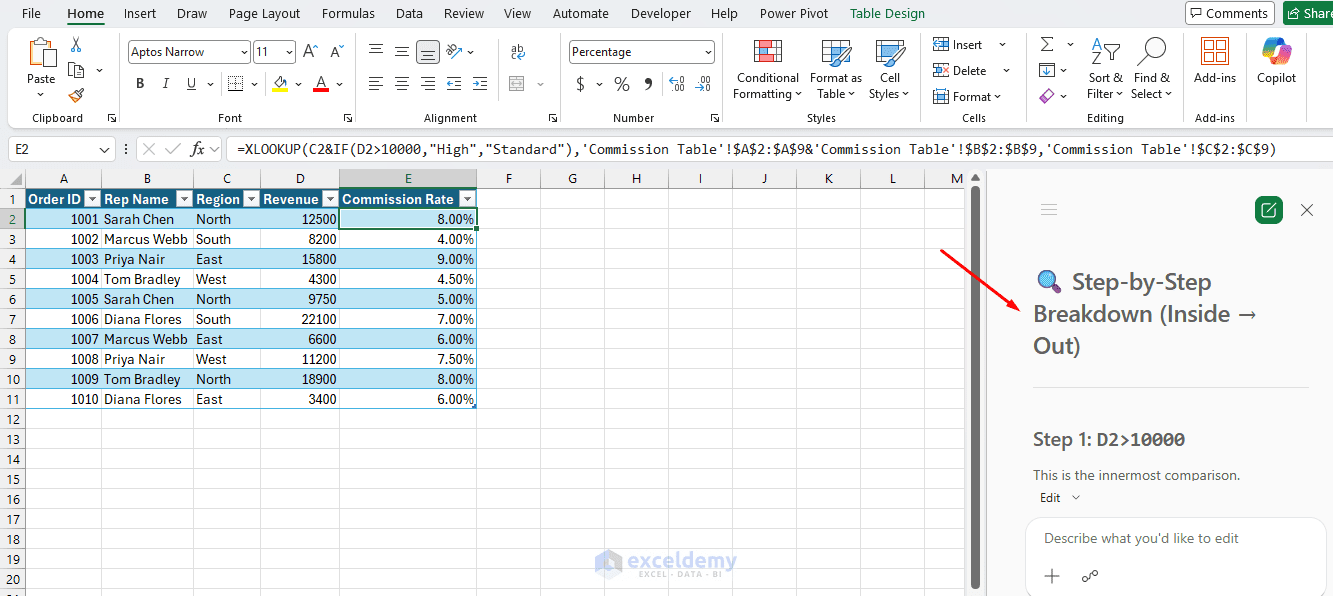
Task: Click Increase Decimal icon
Action: tap(677, 84)
